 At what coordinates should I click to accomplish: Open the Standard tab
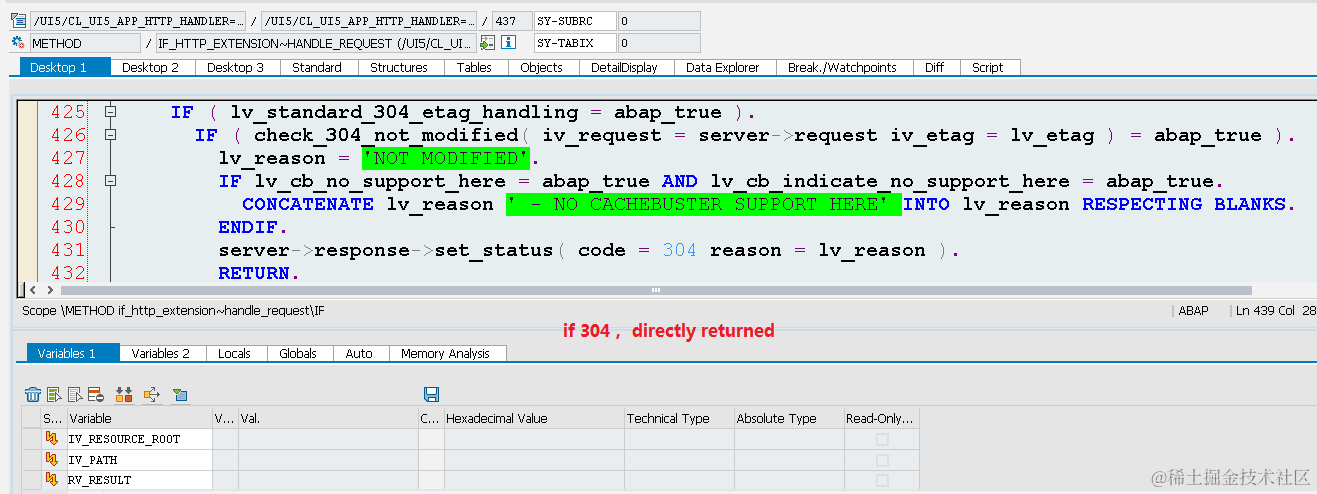pyautogui.click(x=317, y=67)
